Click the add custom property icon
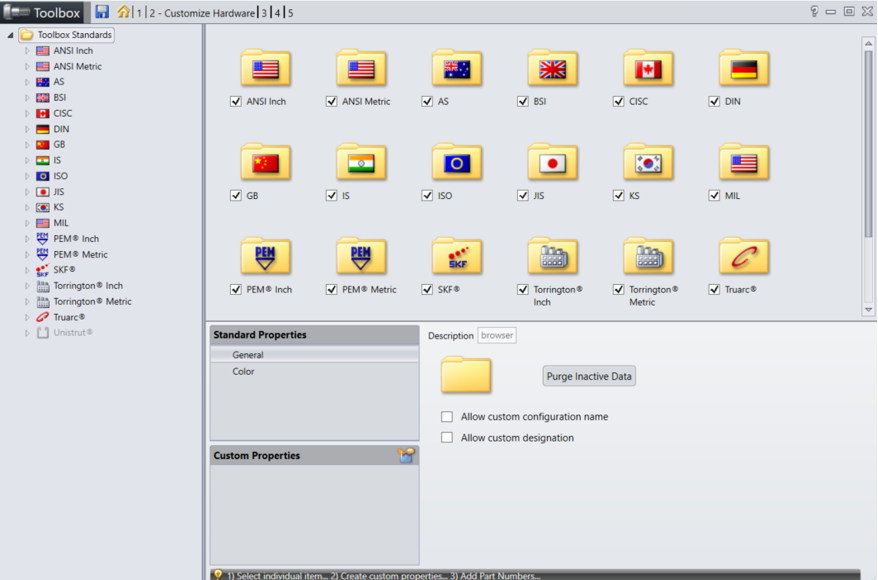Viewport: 878px width, 580px height. pos(406,455)
